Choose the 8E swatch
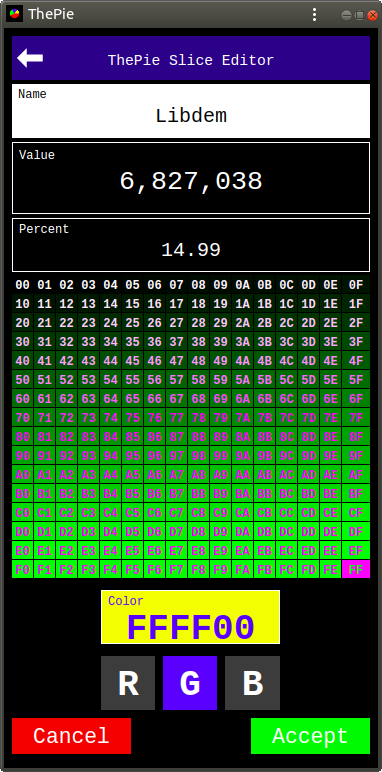This screenshot has width=382, height=772. [331, 437]
